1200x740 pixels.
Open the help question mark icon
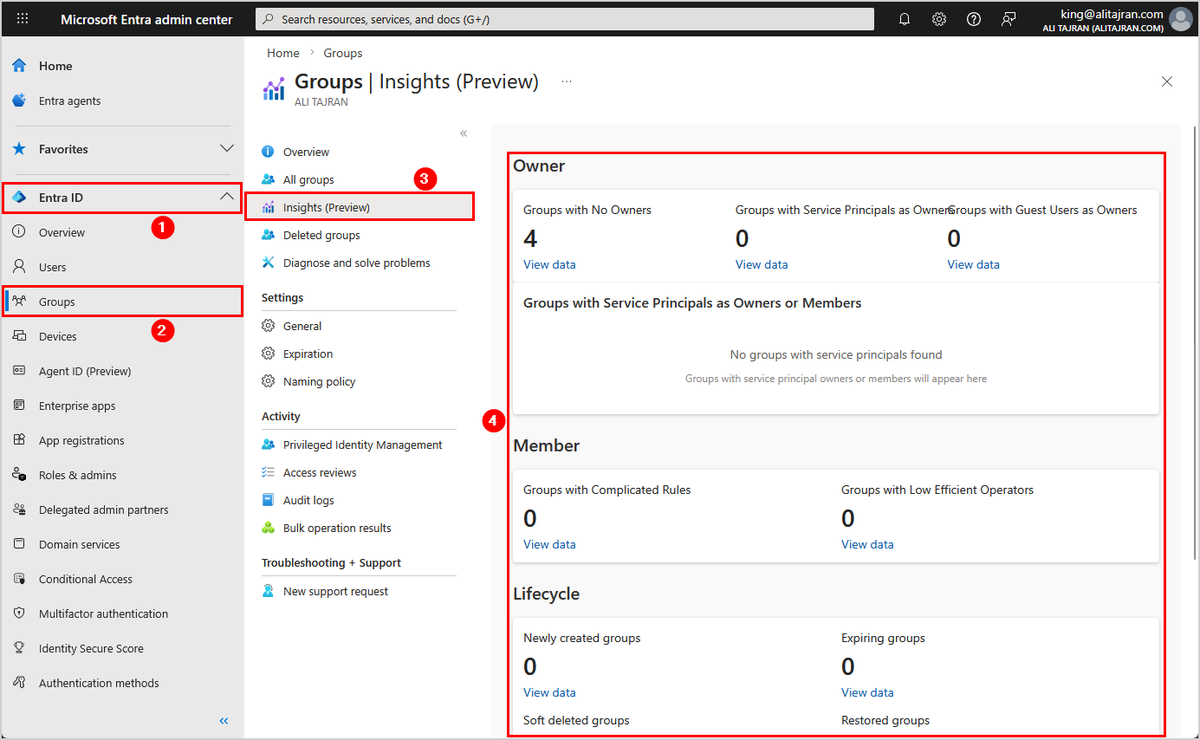pyautogui.click(x=974, y=19)
